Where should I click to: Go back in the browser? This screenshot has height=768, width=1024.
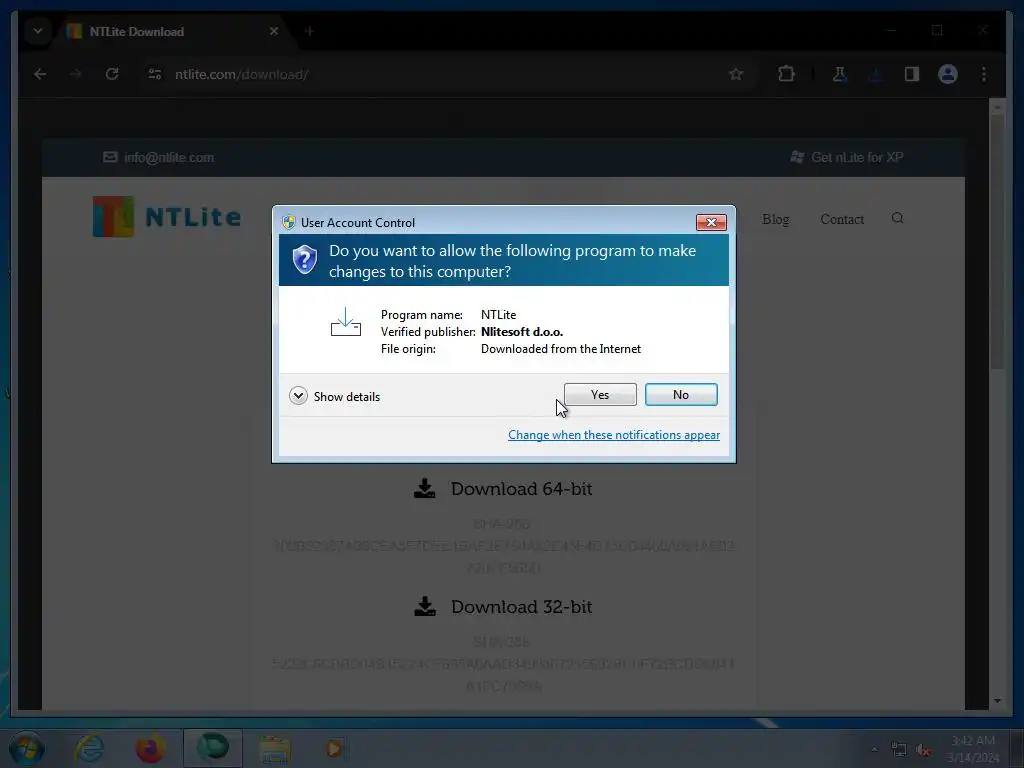pos(40,74)
